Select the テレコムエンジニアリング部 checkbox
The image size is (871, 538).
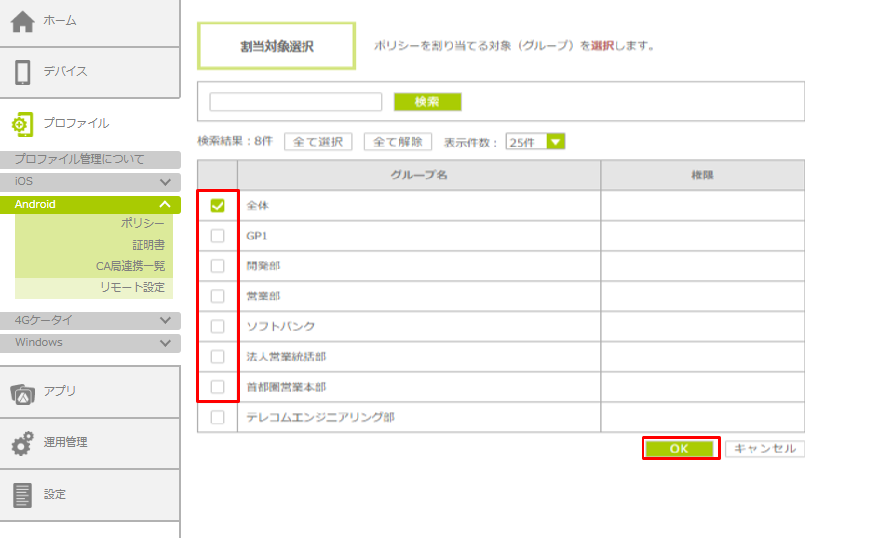pyautogui.click(x=217, y=417)
